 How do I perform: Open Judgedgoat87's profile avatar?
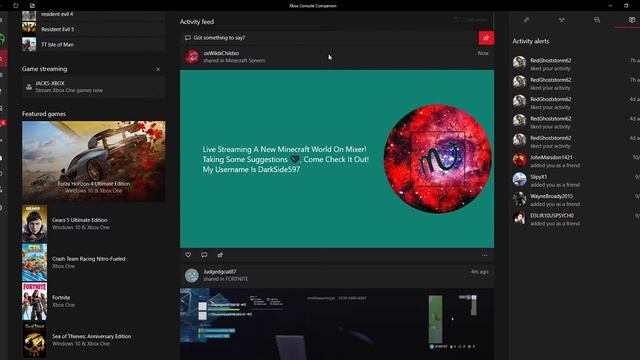pyautogui.click(x=192, y=276)
